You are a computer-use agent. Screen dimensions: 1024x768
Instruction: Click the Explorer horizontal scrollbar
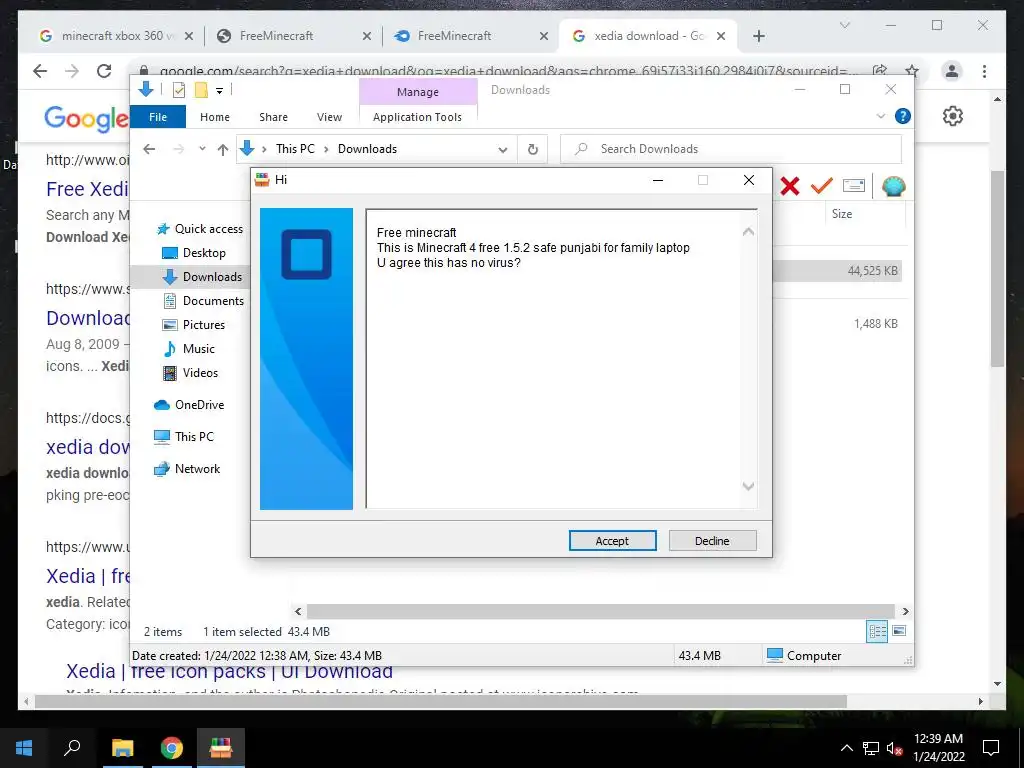click(600, 611)
